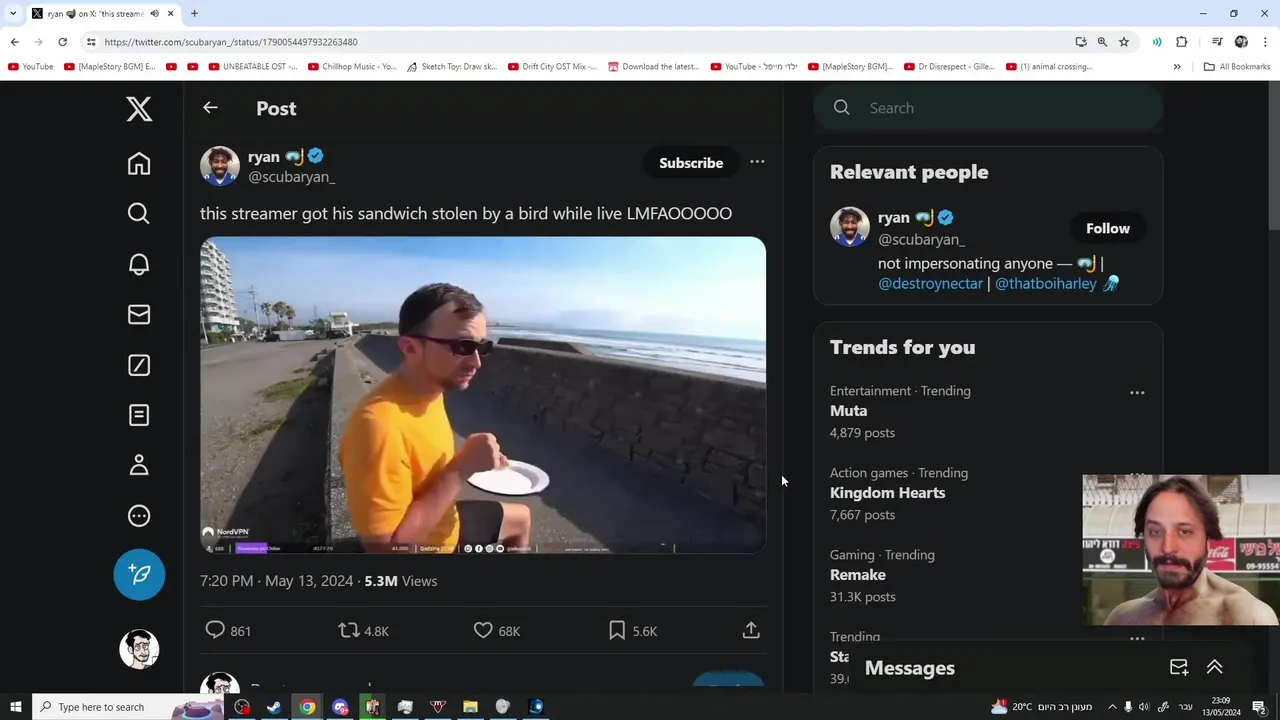
Task: Share the post via share icon
Action: tap(751, 630)
